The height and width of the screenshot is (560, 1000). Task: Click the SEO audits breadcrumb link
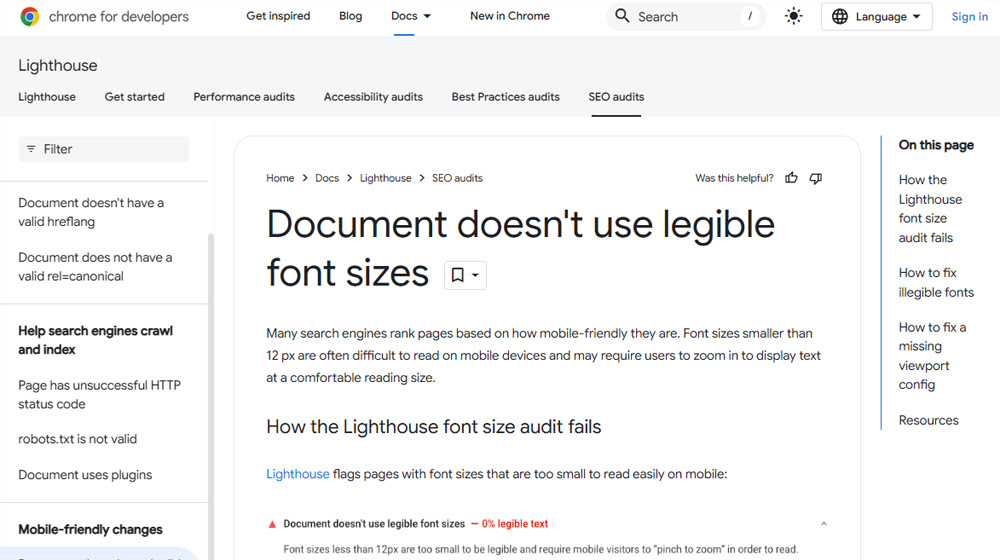[457, 178]
